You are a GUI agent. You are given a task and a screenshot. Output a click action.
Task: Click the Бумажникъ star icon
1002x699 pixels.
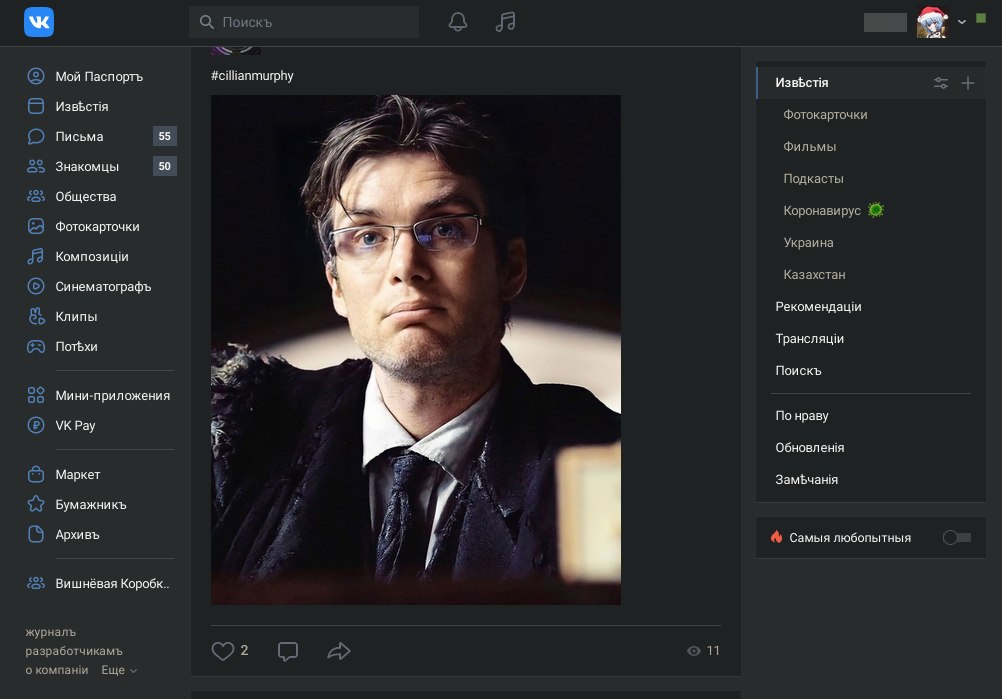(36, 504)
